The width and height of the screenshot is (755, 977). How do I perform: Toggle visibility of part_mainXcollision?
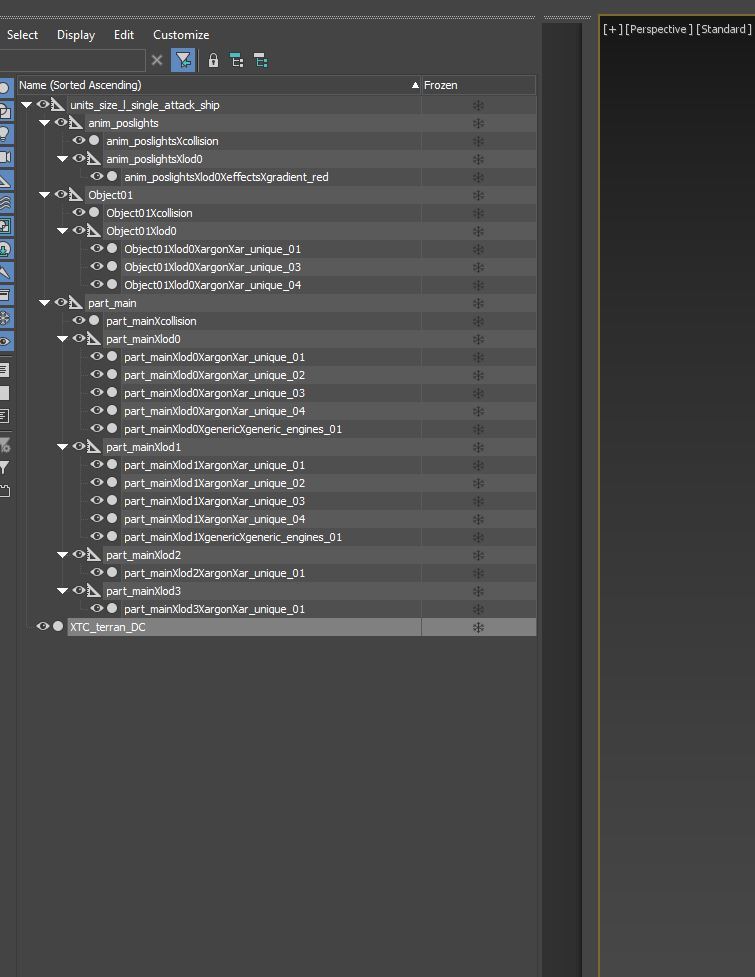click(x=79, y=321)
